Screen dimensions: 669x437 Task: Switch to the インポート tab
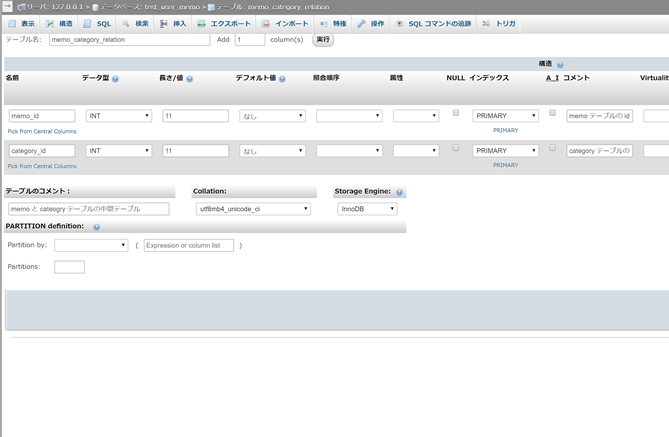pyautogui.click(x=285, y=24)
